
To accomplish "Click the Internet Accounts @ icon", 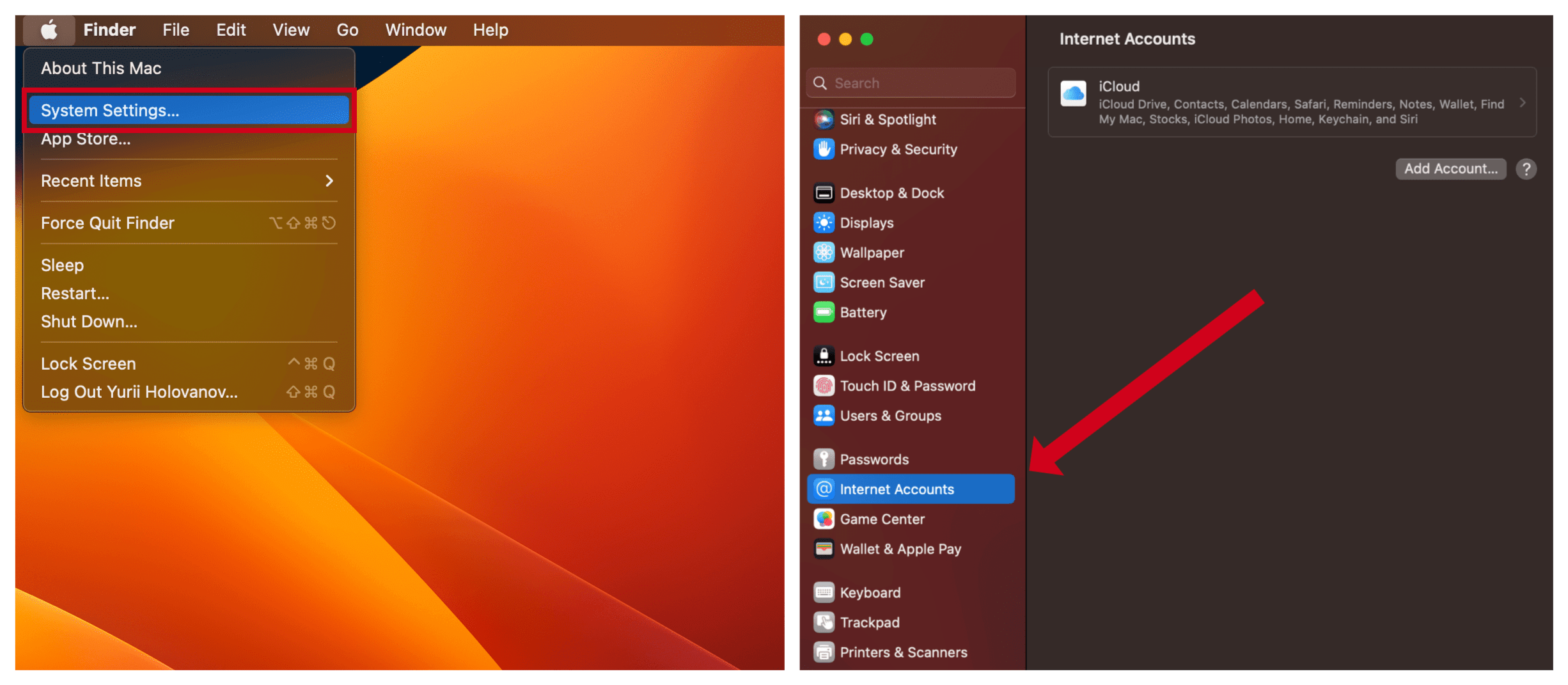I will tap(824, 489).
